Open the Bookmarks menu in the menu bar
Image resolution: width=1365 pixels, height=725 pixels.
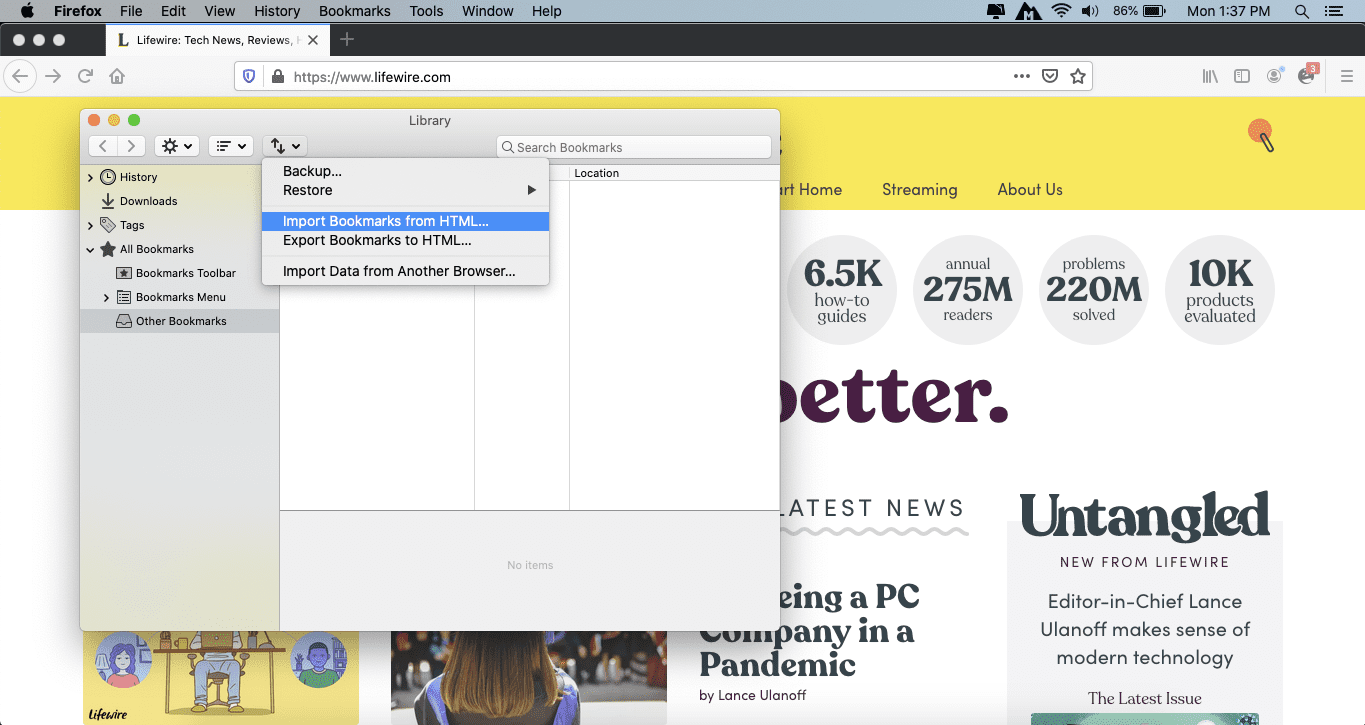[355, 11]
